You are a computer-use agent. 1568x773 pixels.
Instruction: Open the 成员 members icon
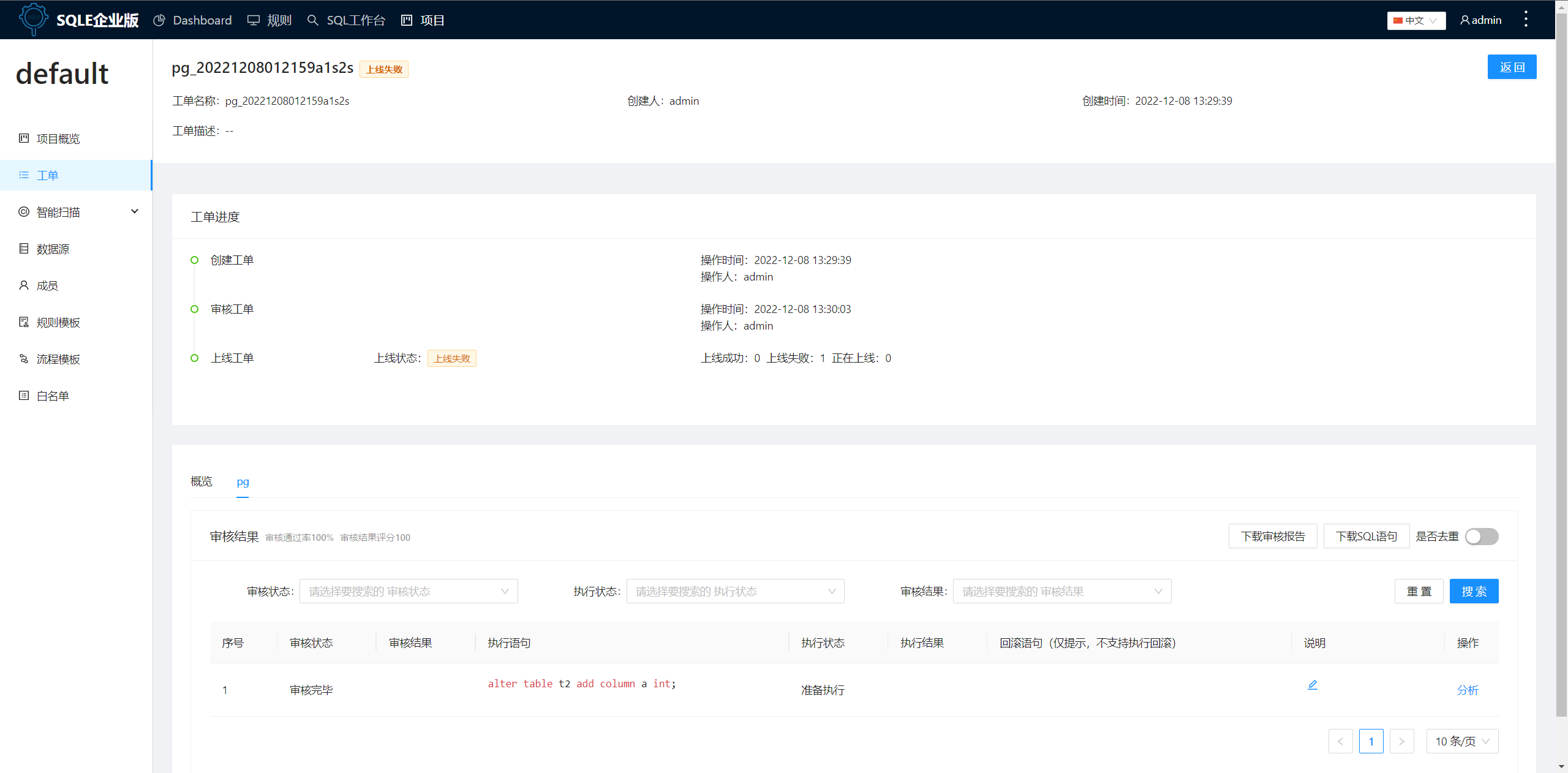(x=23, y=285)
